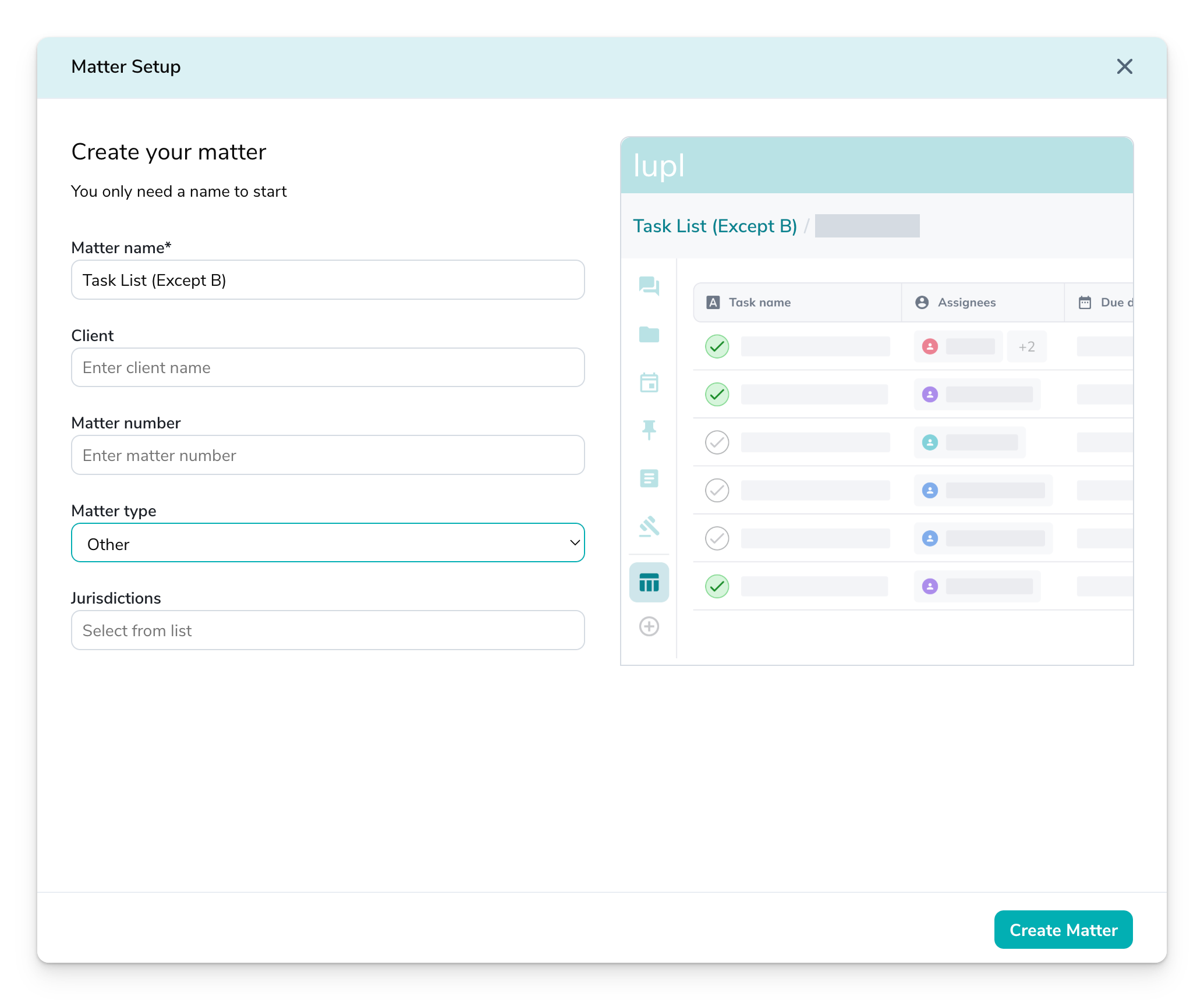The width and height of the screenshot is (1204, 1000).
Task: Click the Assignees column header
Action: [966, 303]
